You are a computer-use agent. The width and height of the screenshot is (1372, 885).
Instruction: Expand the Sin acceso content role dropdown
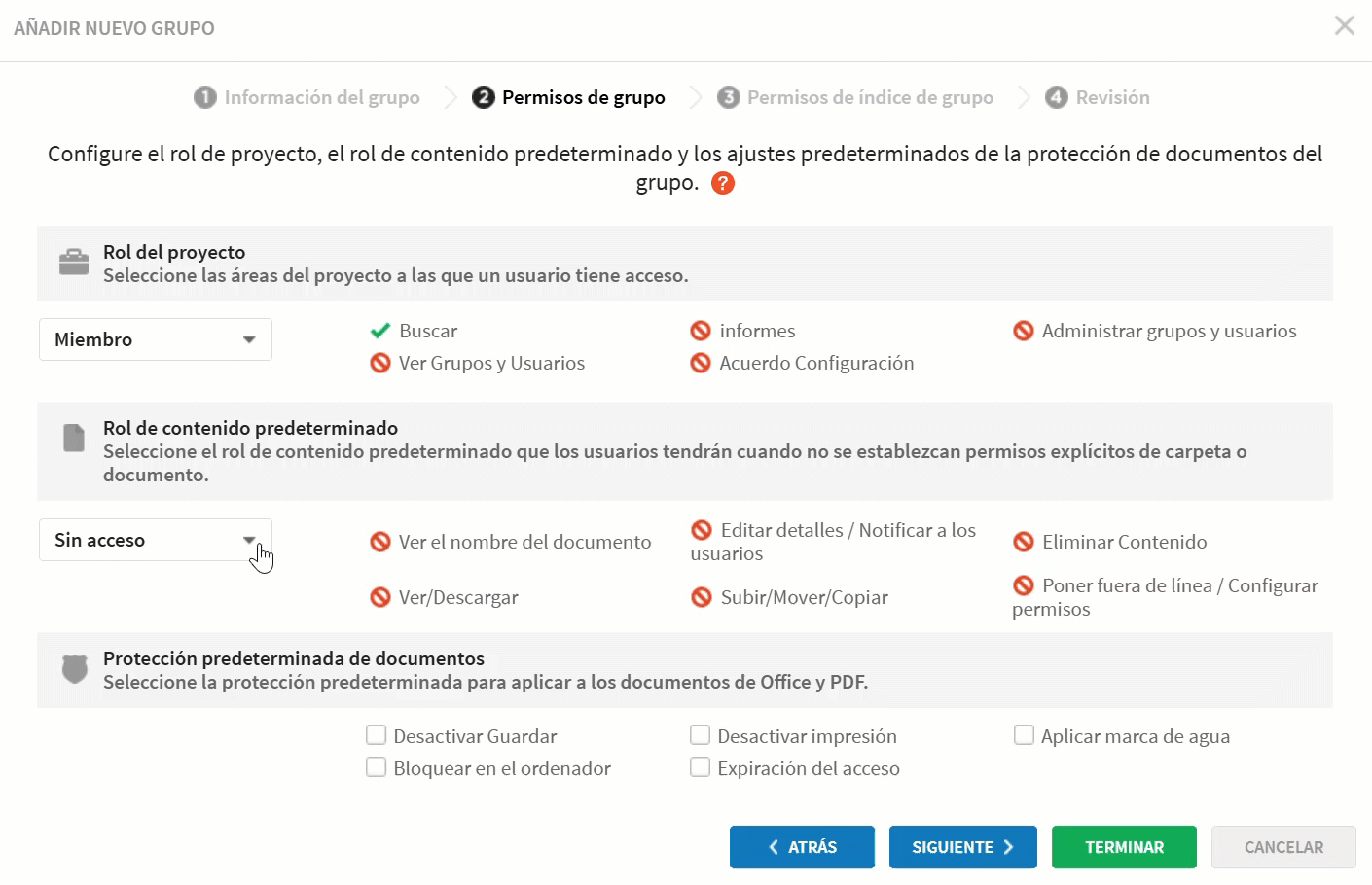156,540
